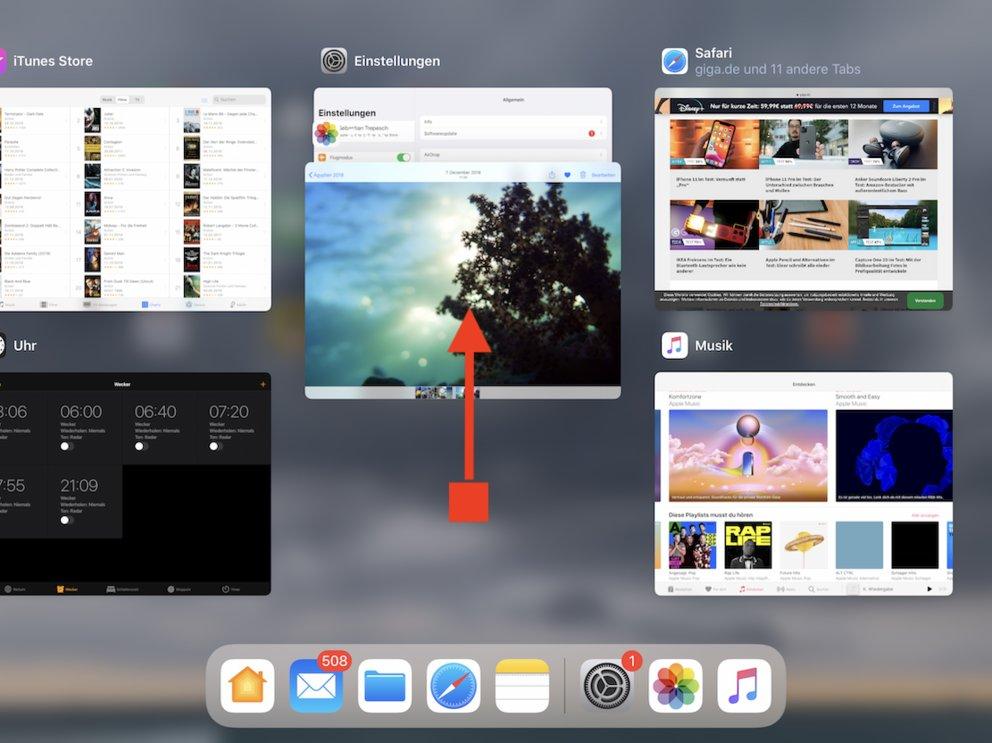Tap the 06:00 alarm time text
The image size is (992, 743).
click(x=81, y=412)
